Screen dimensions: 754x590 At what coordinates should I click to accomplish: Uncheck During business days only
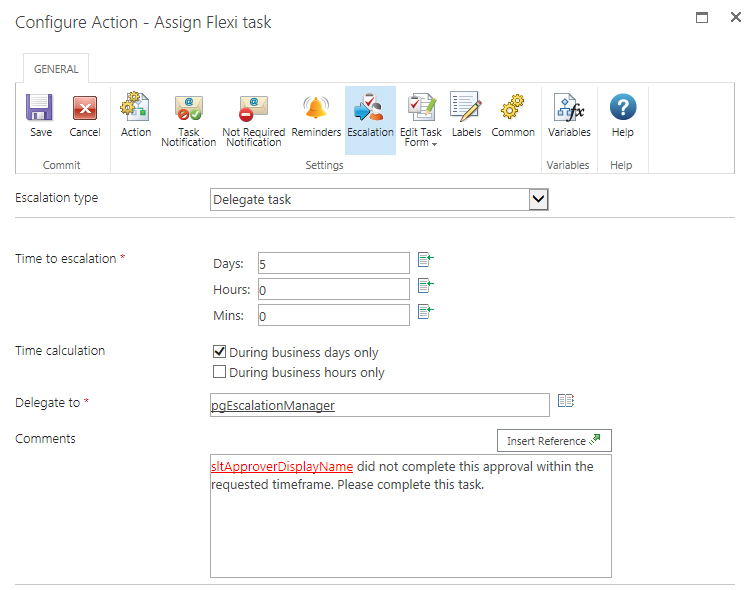click(220, 353)
